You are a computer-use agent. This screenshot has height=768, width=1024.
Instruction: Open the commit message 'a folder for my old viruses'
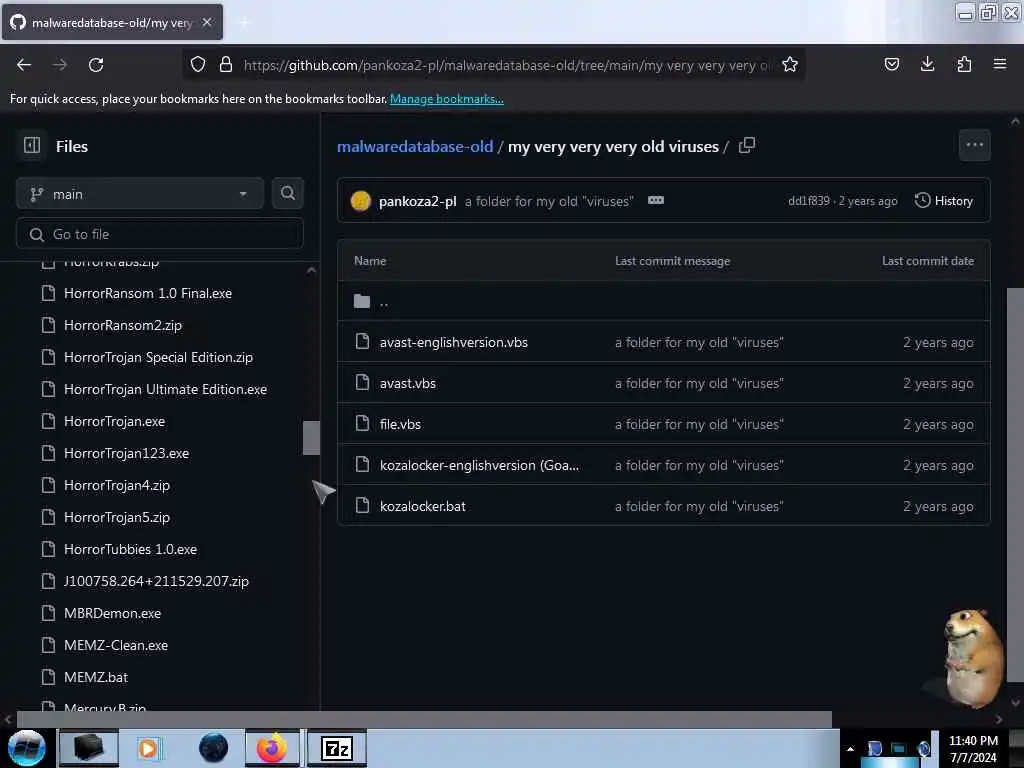click(549, 201)
